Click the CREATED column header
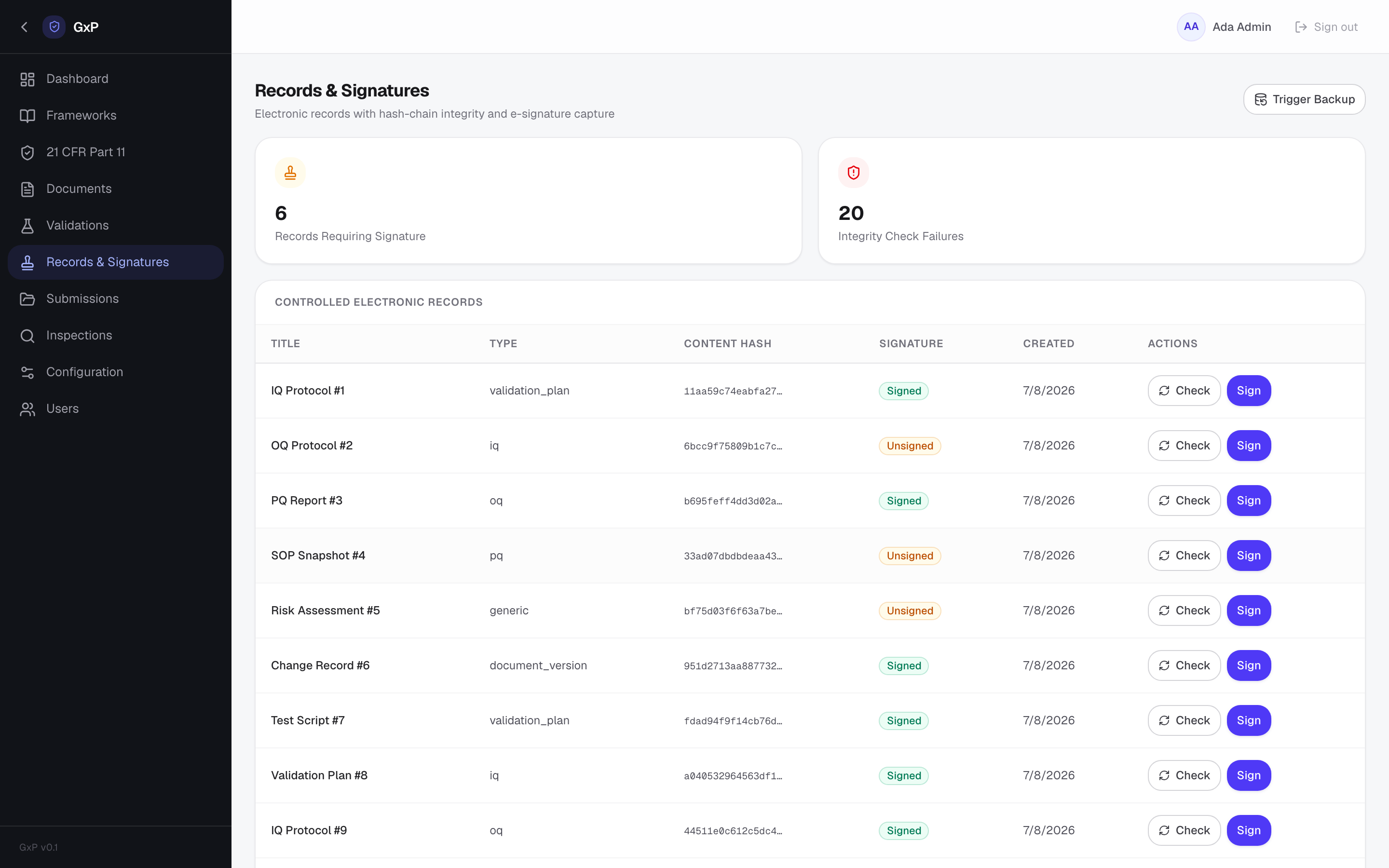 tap(1048, 344)
